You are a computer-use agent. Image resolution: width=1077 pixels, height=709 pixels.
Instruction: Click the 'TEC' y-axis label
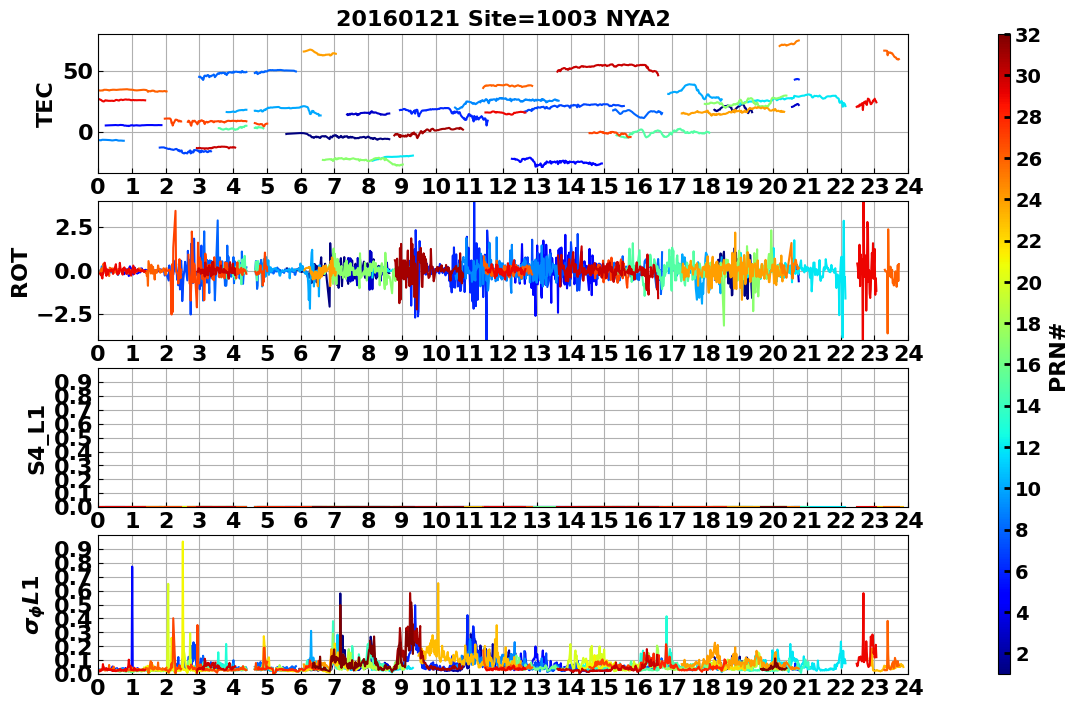click(45, 104)
